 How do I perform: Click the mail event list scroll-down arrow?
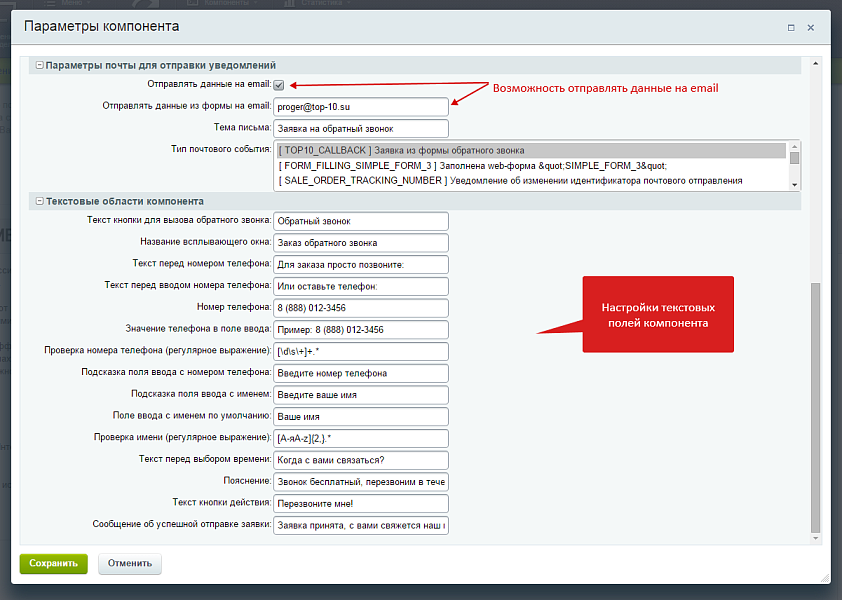794,184
